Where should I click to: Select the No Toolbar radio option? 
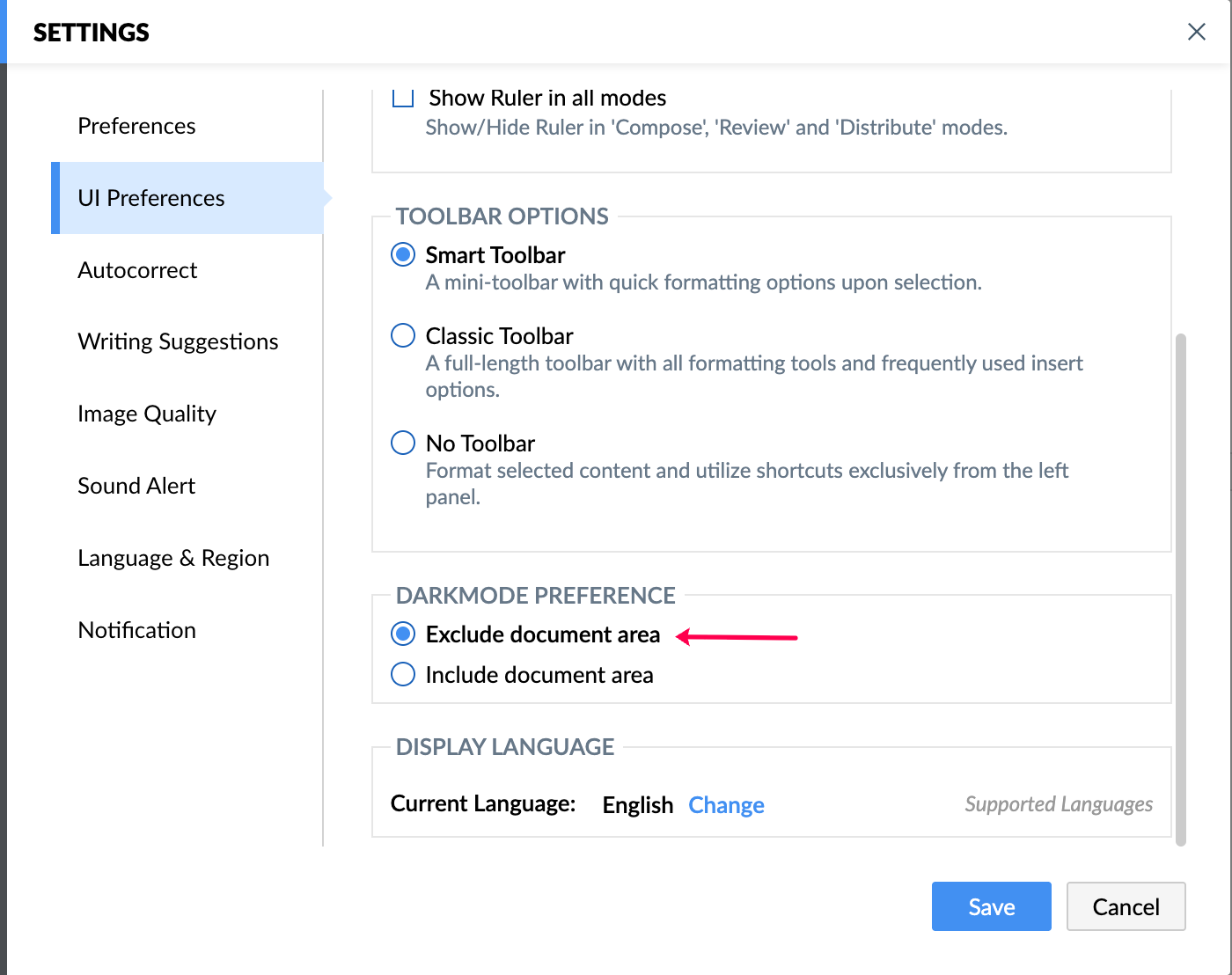point(403,443)
